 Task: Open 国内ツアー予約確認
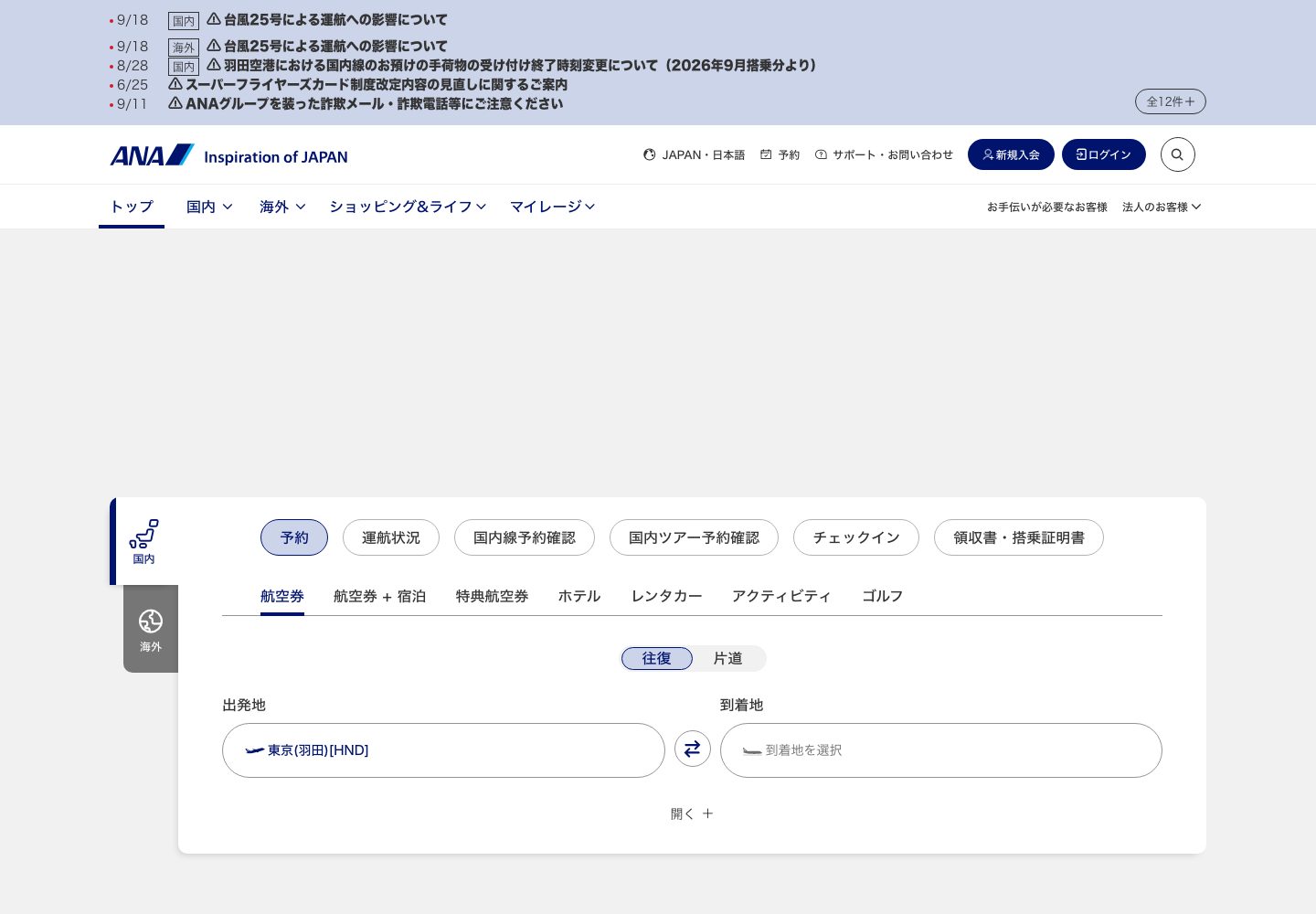(x=695, y=537)
